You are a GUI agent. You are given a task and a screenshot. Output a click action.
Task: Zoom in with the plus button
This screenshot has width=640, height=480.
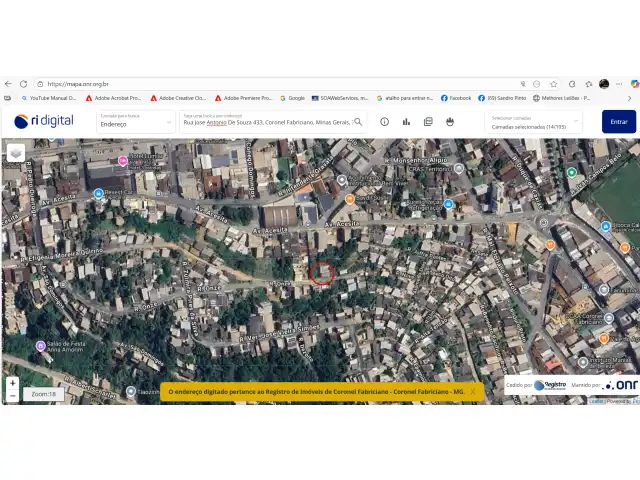12,383
